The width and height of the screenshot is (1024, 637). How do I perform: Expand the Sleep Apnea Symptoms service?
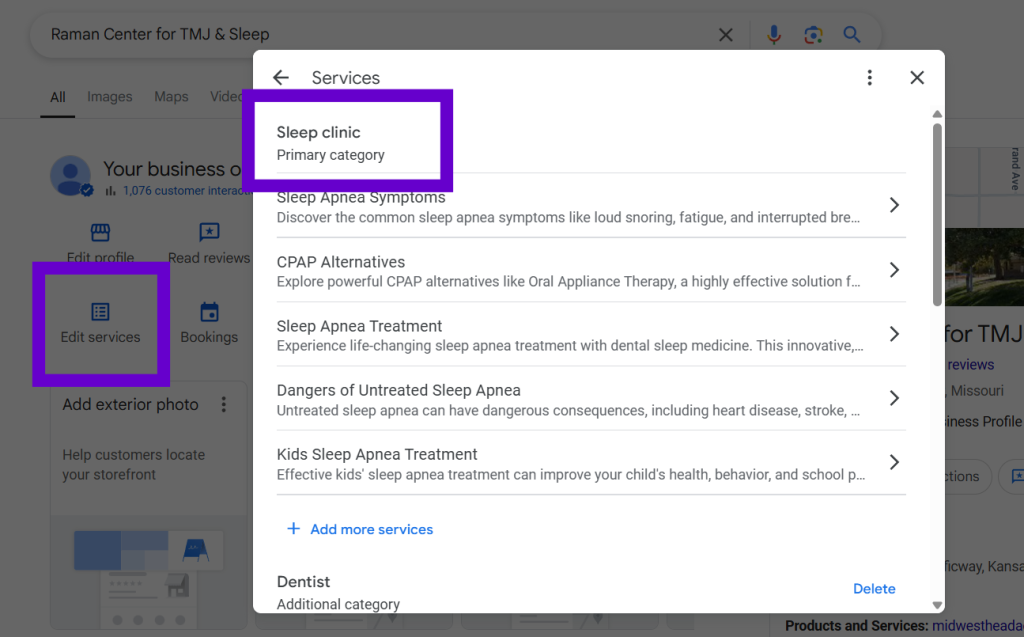click(x=895, y=206)
